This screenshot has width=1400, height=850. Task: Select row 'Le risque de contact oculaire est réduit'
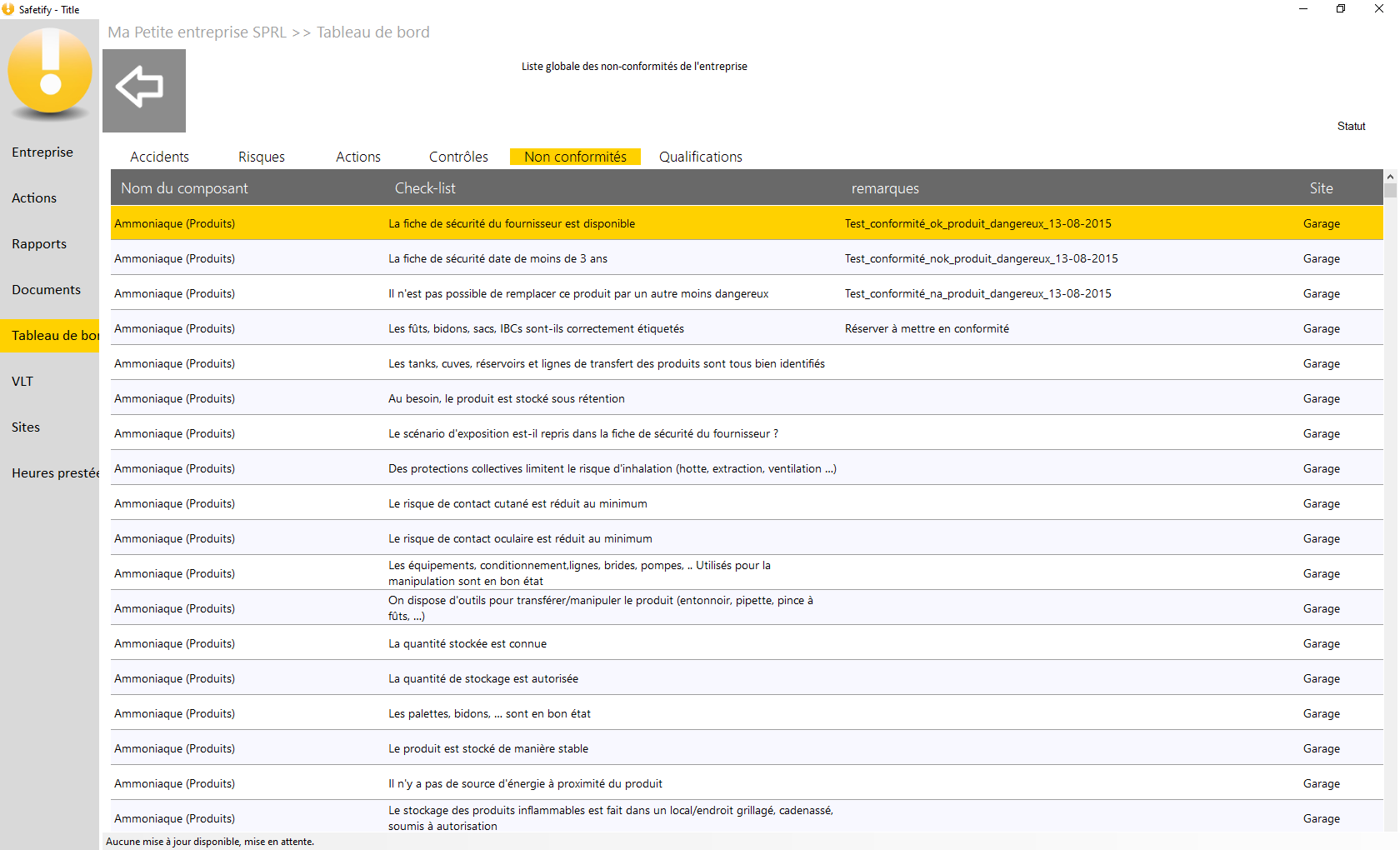747,538
